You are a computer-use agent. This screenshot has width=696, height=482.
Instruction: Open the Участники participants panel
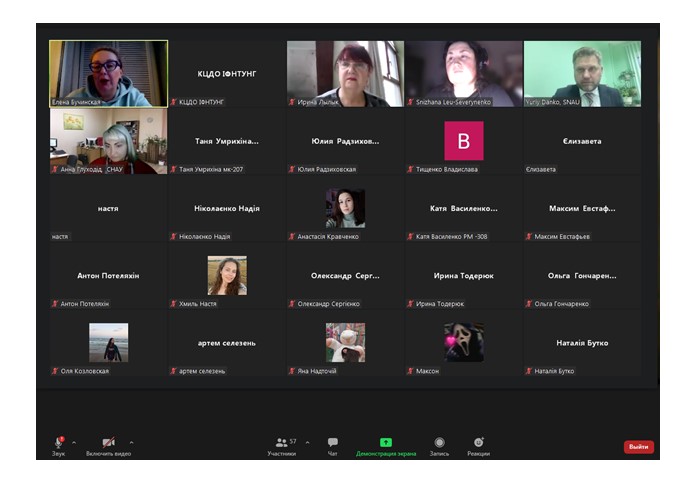281,442
